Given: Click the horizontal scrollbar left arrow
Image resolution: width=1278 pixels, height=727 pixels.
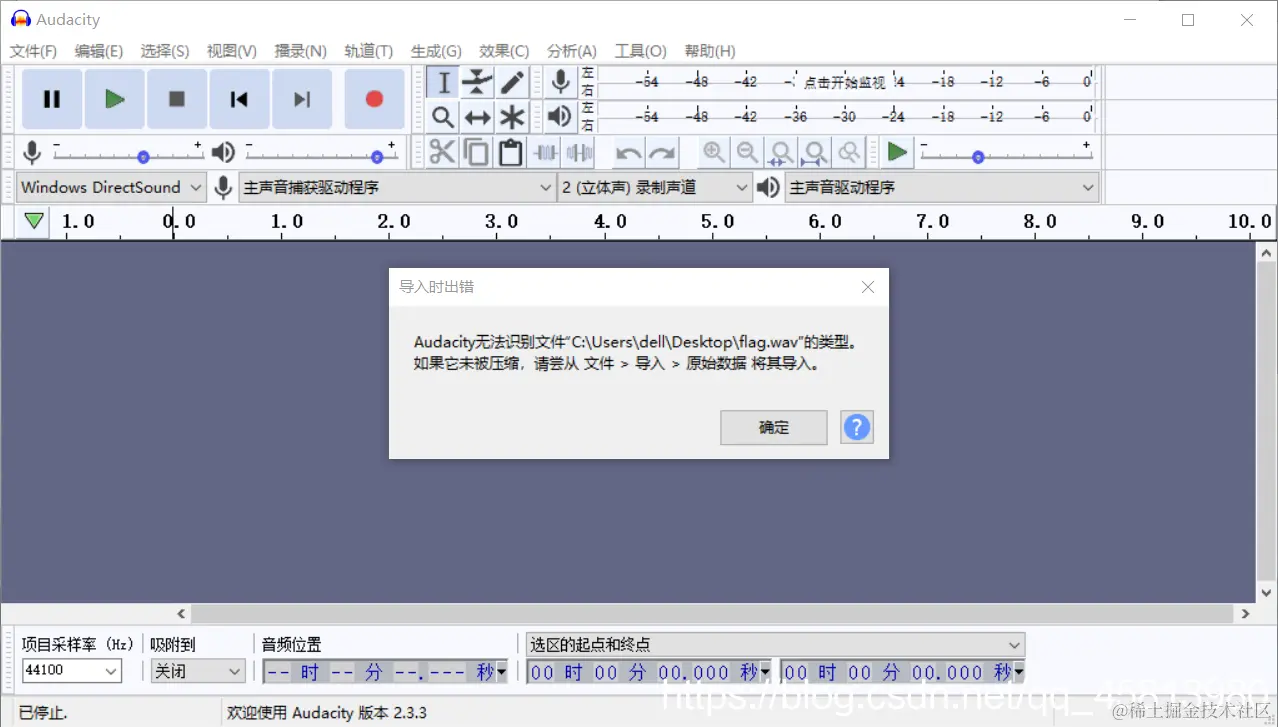Looking at the screenshot, I should point(181,613).
